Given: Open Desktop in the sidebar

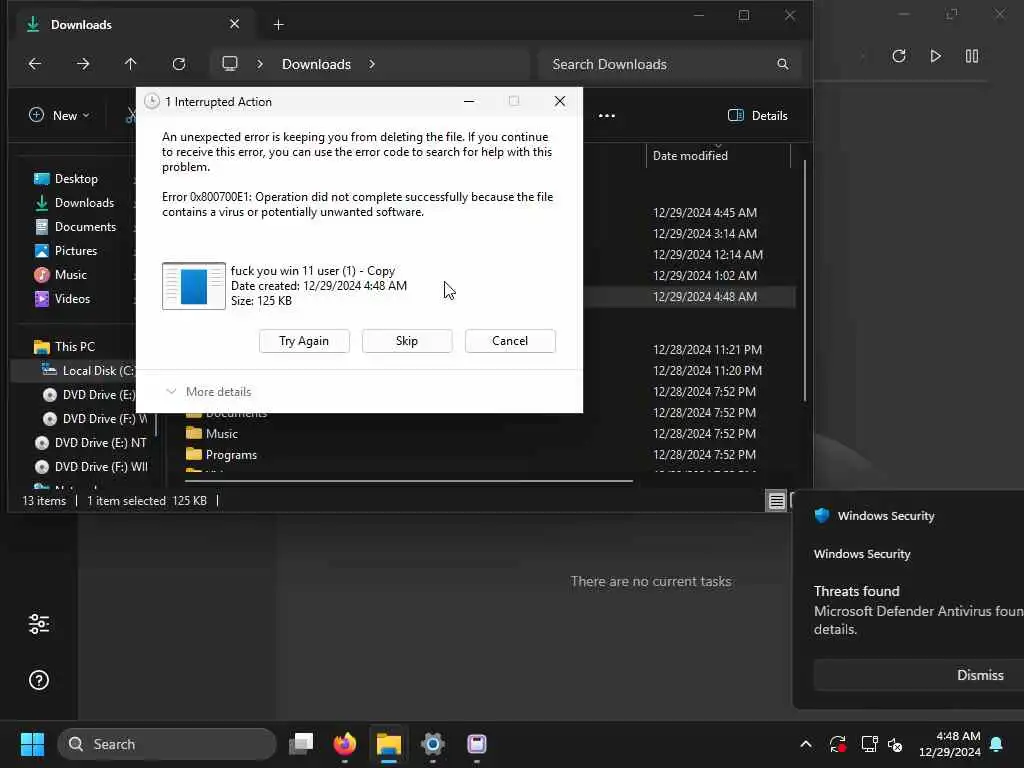Looking at the screenshot, I should tap(76, 179).
